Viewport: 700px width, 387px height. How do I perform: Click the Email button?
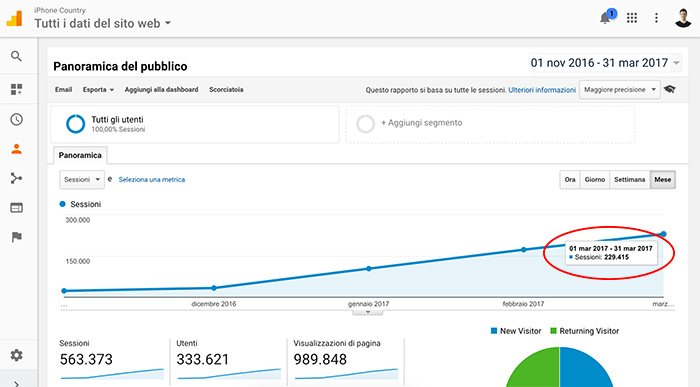[63, 90]
